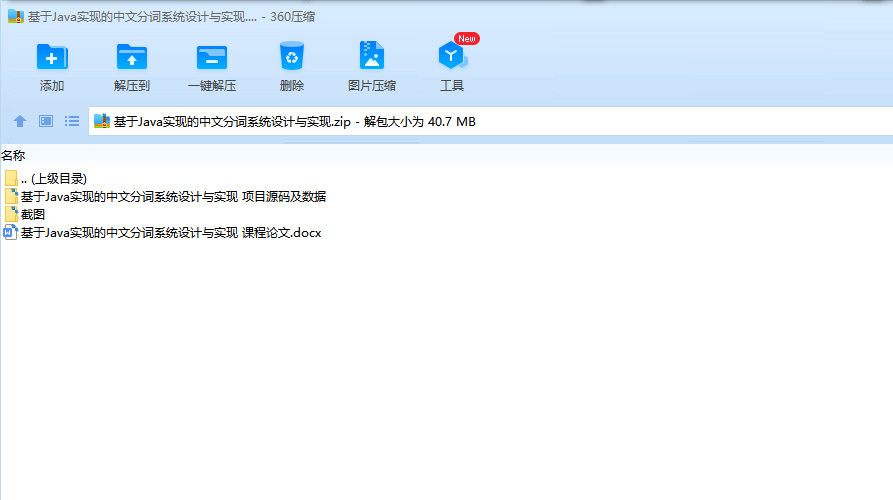Click the folder icon of 上级目录

tap(11, 178)
